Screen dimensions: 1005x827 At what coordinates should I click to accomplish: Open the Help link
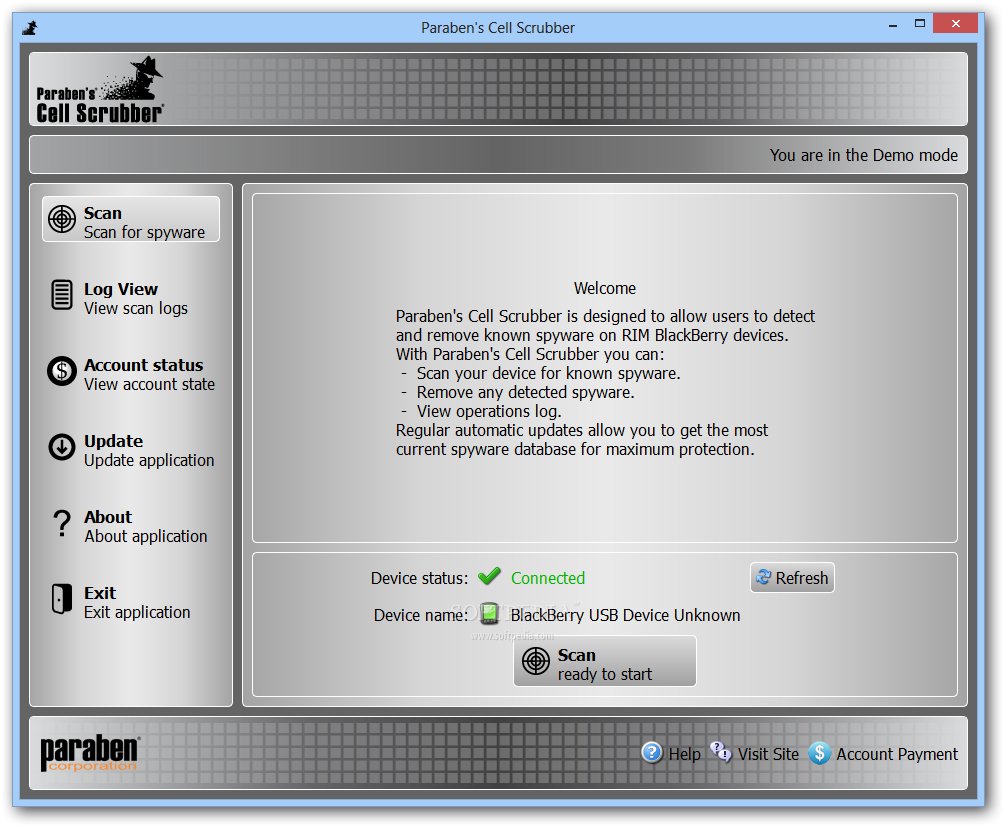[685, 754]
